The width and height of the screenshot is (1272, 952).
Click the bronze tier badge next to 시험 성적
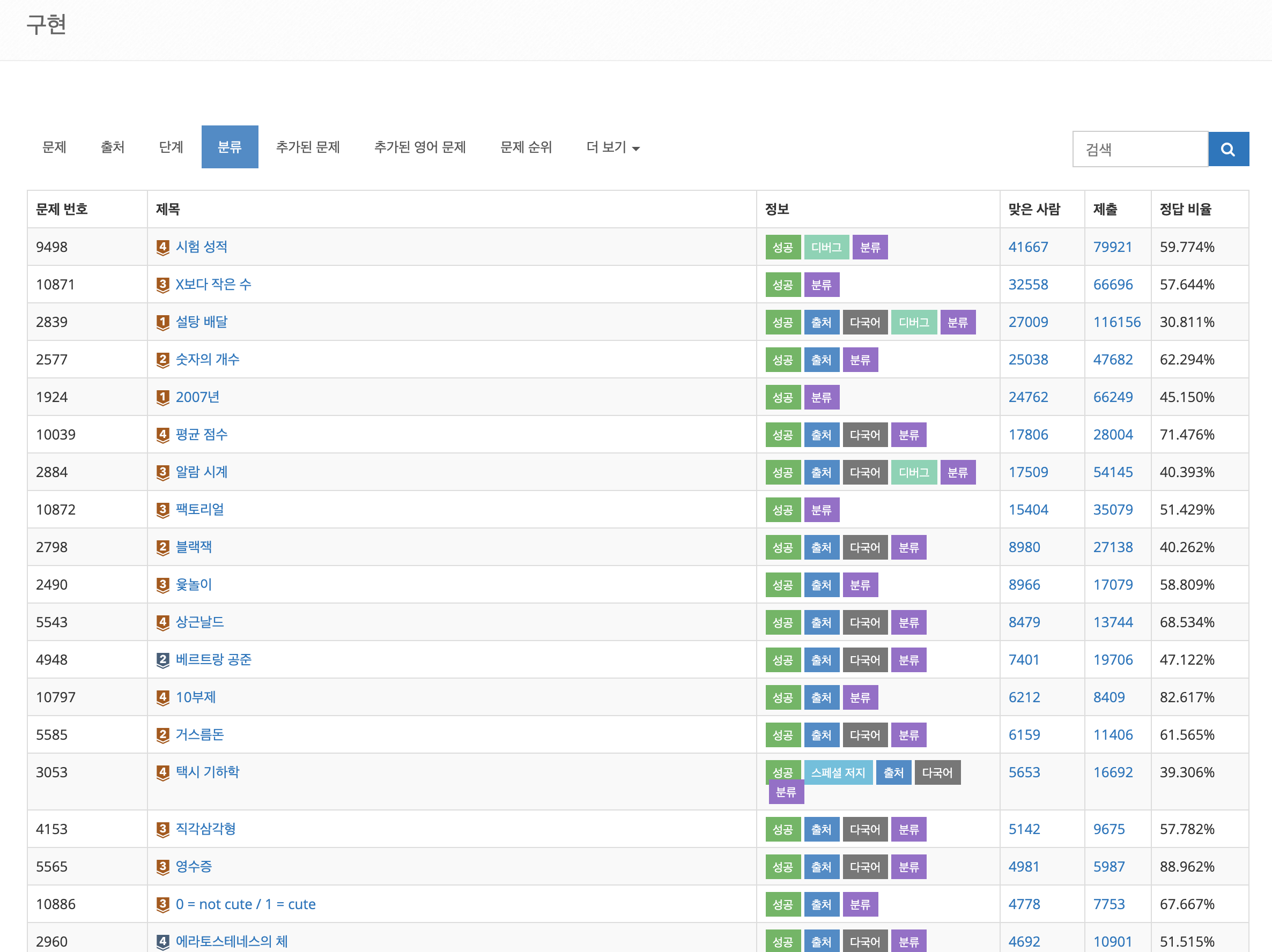point(162,247)
